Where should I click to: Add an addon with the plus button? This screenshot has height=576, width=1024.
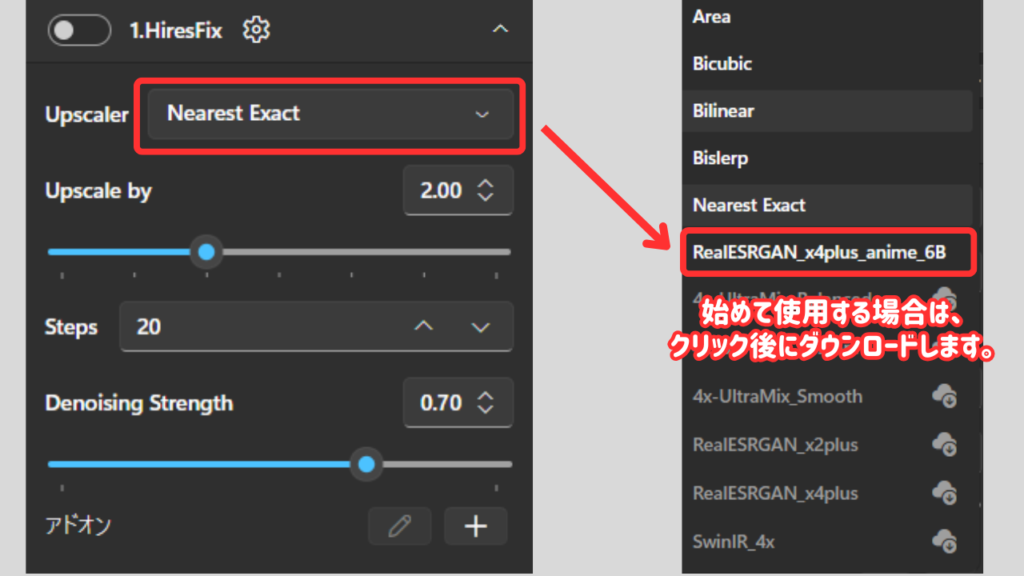[475, 525]
